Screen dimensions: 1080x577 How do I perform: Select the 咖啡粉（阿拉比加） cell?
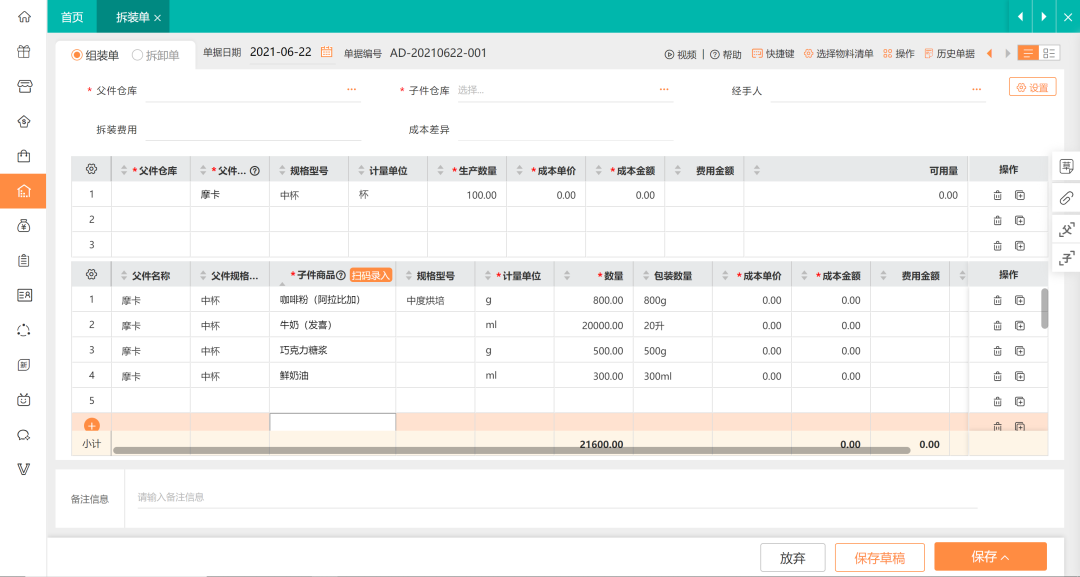point(333,300)
